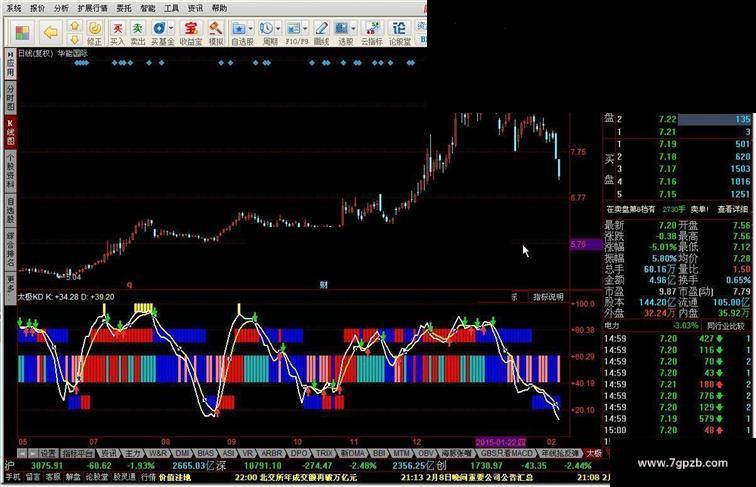Select the GBS只看MACD indicator tab
756x487 pixels.
coord(507,453)
